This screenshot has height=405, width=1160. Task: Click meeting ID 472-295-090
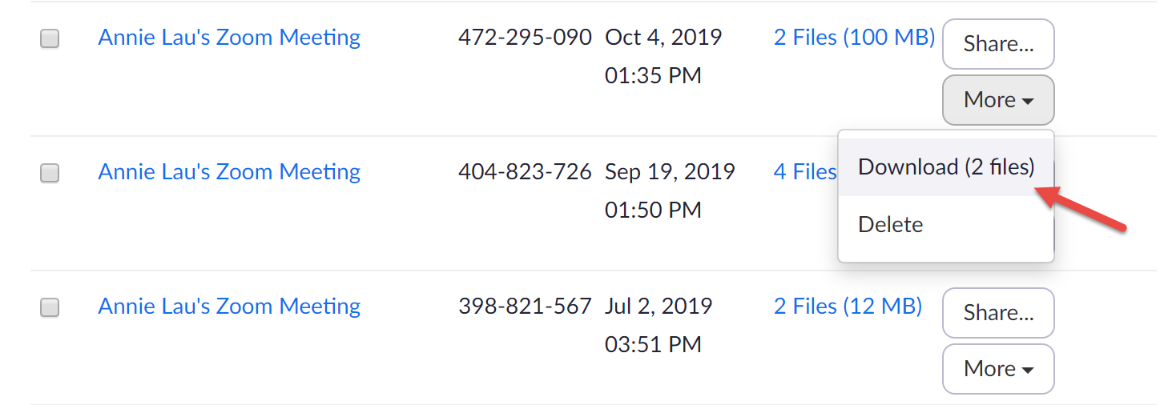coord(525,38)
